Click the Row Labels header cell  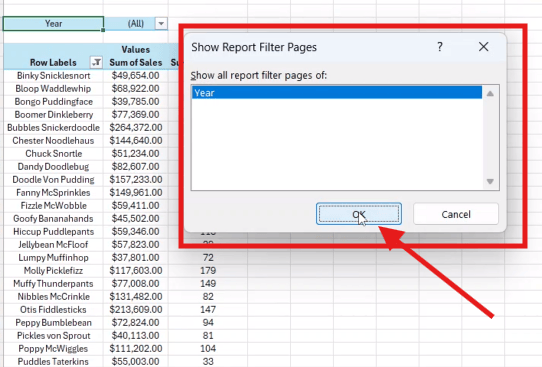click(x=53, y=63)
